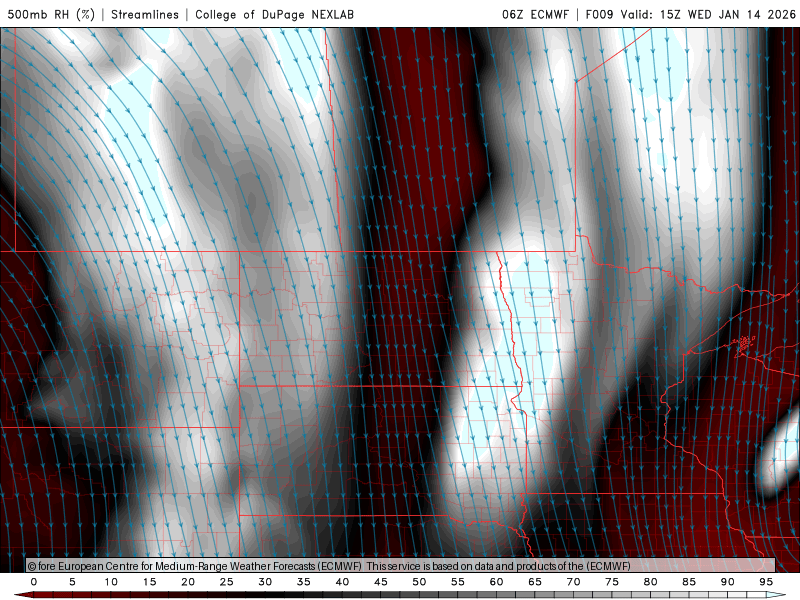The width and height of the screenshot is (800, 600).
Task: Click colorbar label '45'
Action: [381, 582]
